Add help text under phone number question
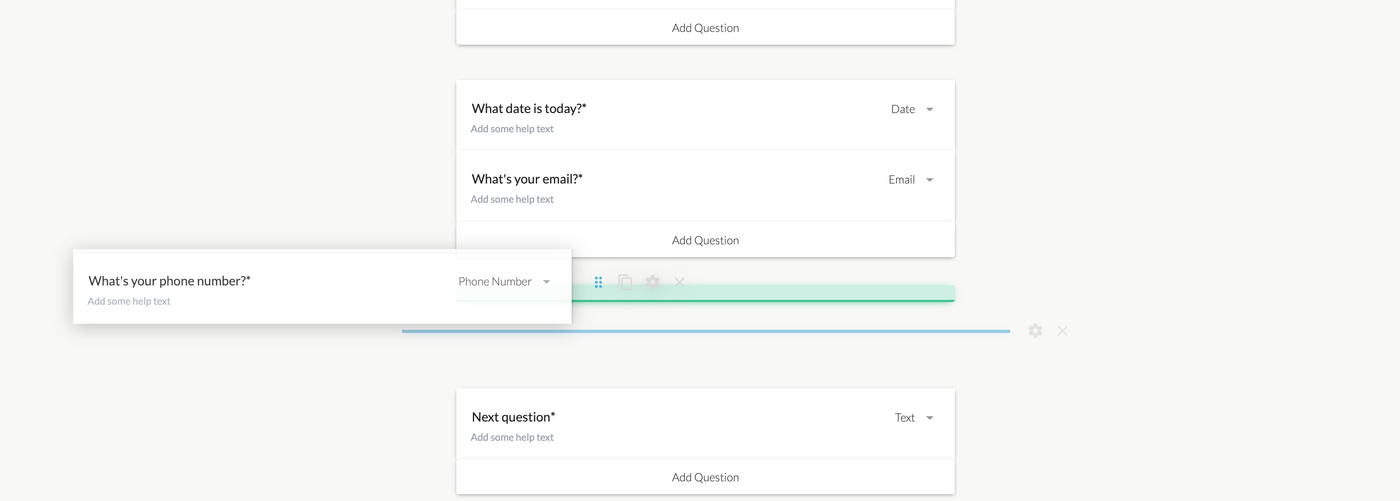Screen dimensions: 1400x501 click(x=129, y=301)
